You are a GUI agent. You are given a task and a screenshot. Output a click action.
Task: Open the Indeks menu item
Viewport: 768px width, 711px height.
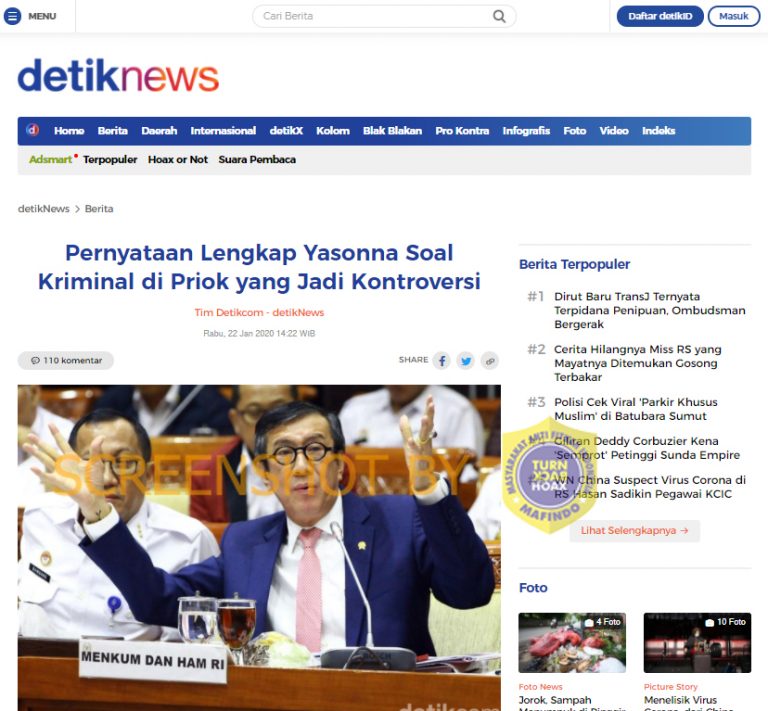[x=658, y=131]
